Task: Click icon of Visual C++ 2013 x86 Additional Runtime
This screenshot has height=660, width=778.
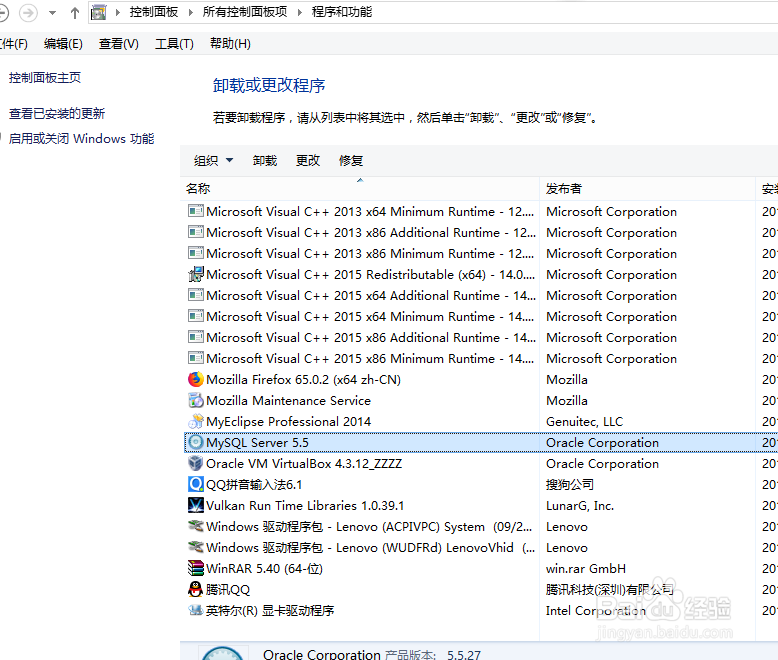Action: click(195, 232)
